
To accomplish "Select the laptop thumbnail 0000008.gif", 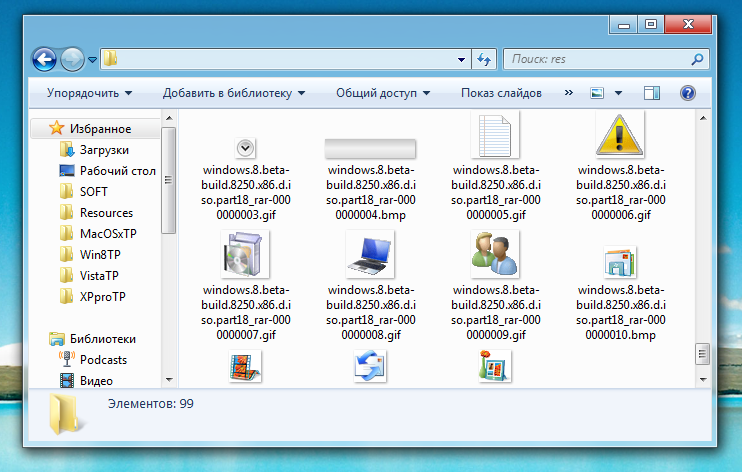I will (x=370, y=254).
